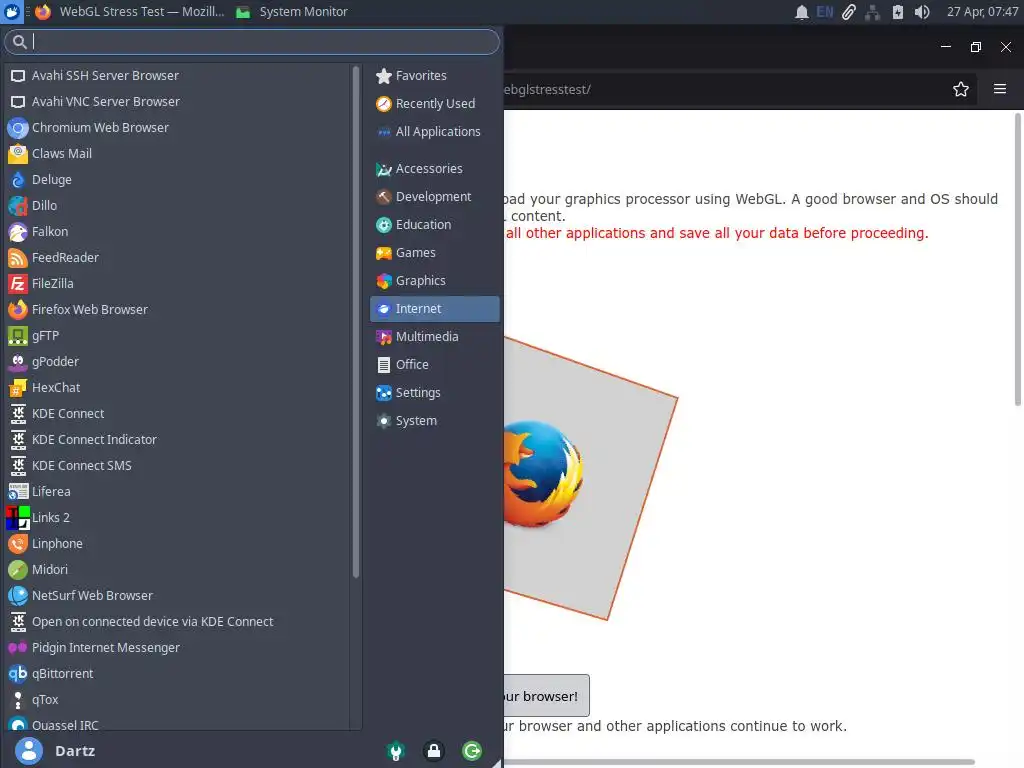
Task: Open Graphics category
Action: [434, 281]
